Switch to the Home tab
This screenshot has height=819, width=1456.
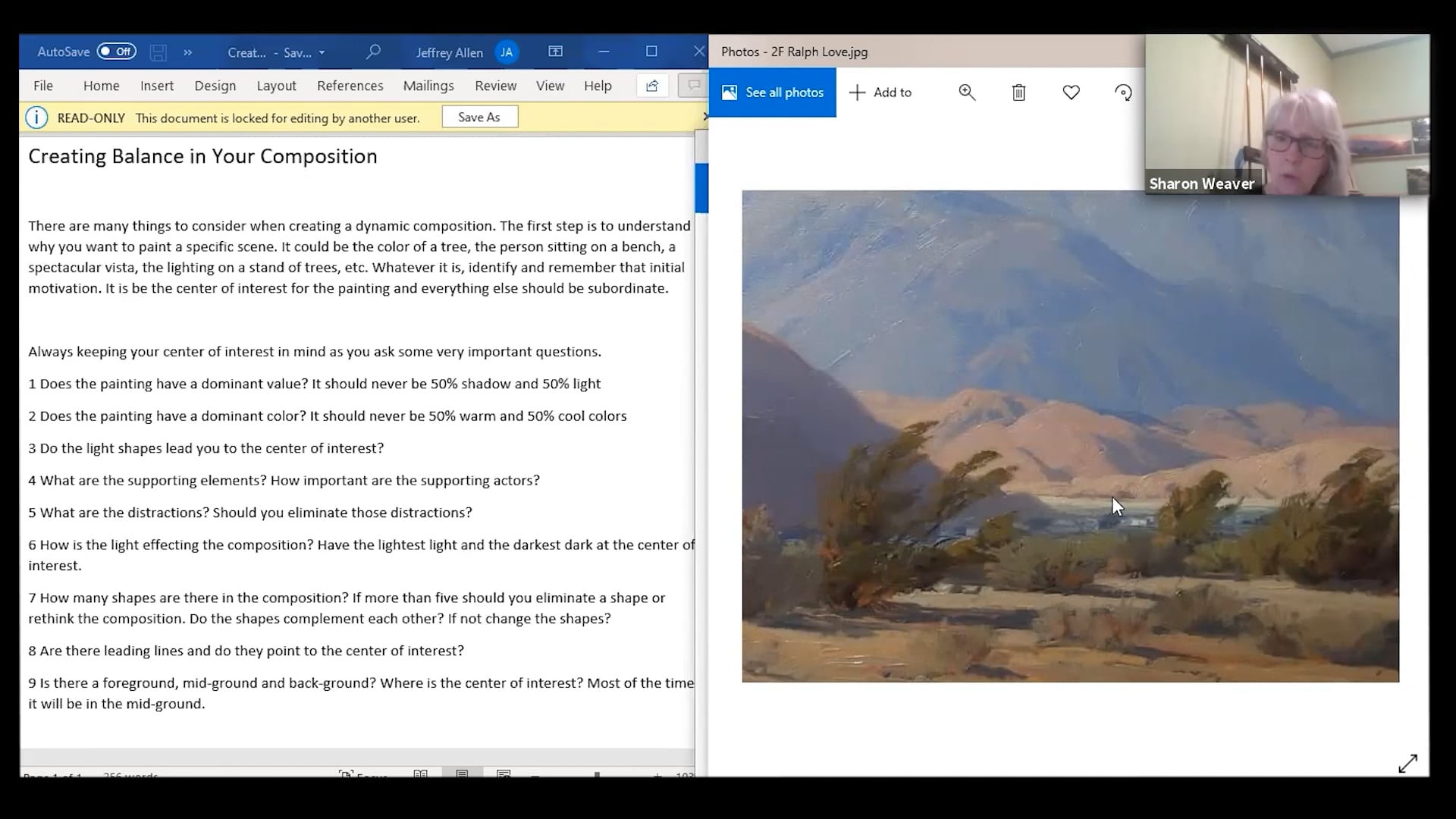tap(101, 86)
